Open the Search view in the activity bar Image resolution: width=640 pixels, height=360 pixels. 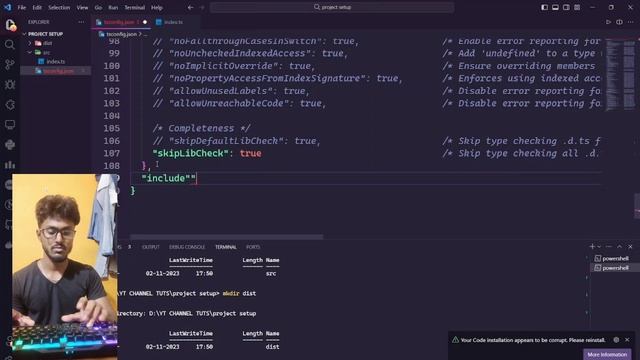coord(10,44)
